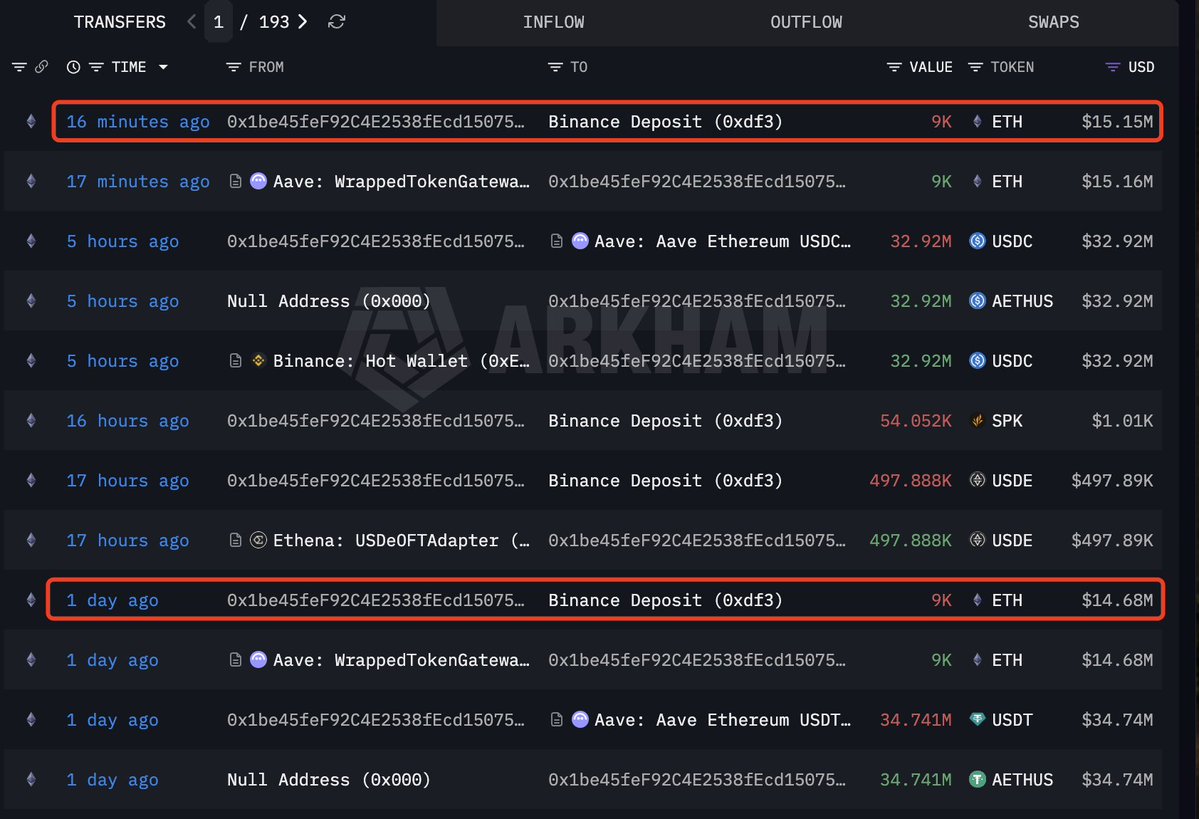This screenshot has height=819, width=1199.
Task: Click 497.888K red value in Binance Deposit row
Action: pyautogui.click(x=911, y=480)
